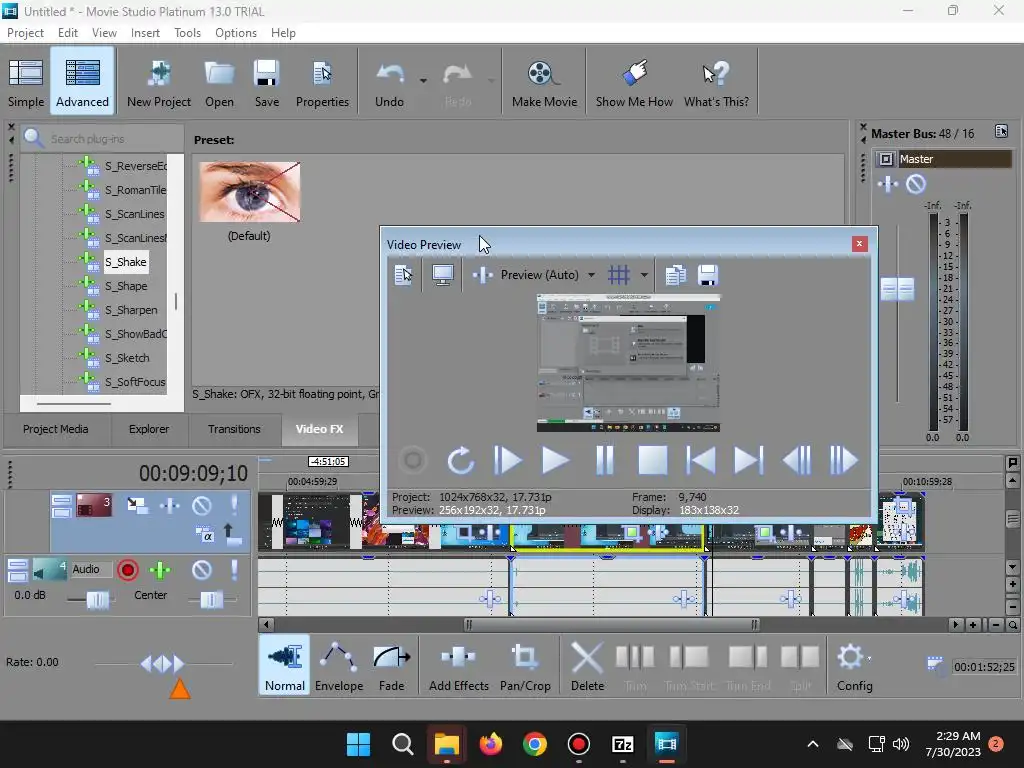This screenshot has width=1024, height=768.
Task: Toggle preview overlay grid icon
Action: click(618, 275)
